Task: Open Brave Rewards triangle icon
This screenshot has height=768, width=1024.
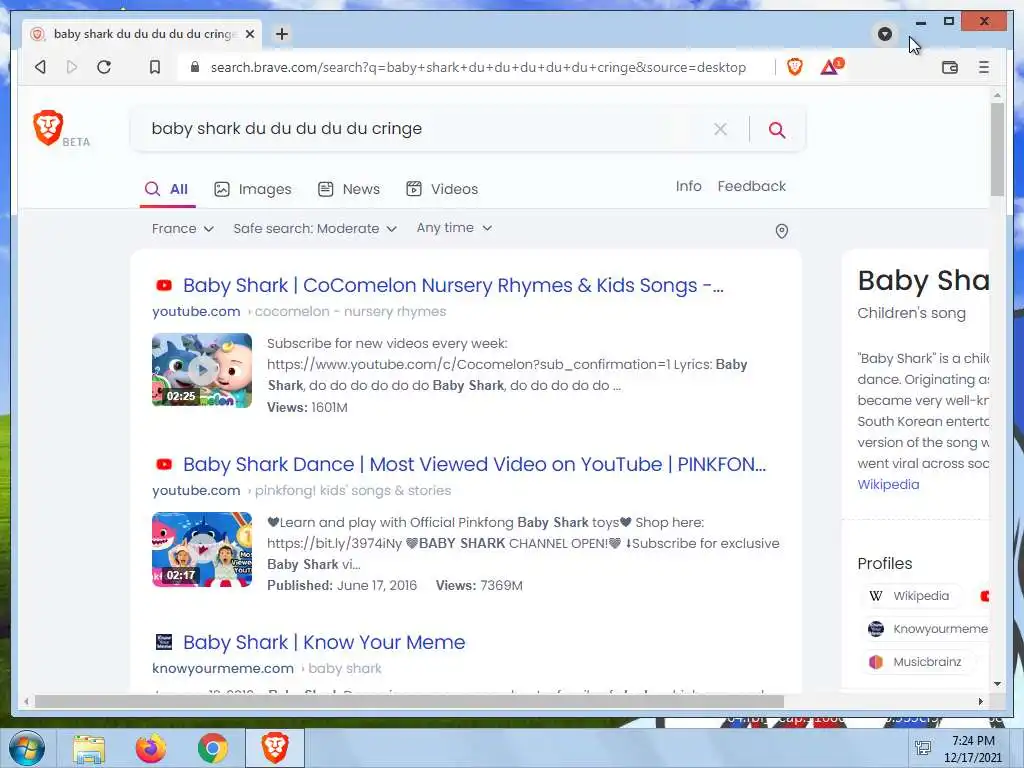Action: click(x=831, y=67)
